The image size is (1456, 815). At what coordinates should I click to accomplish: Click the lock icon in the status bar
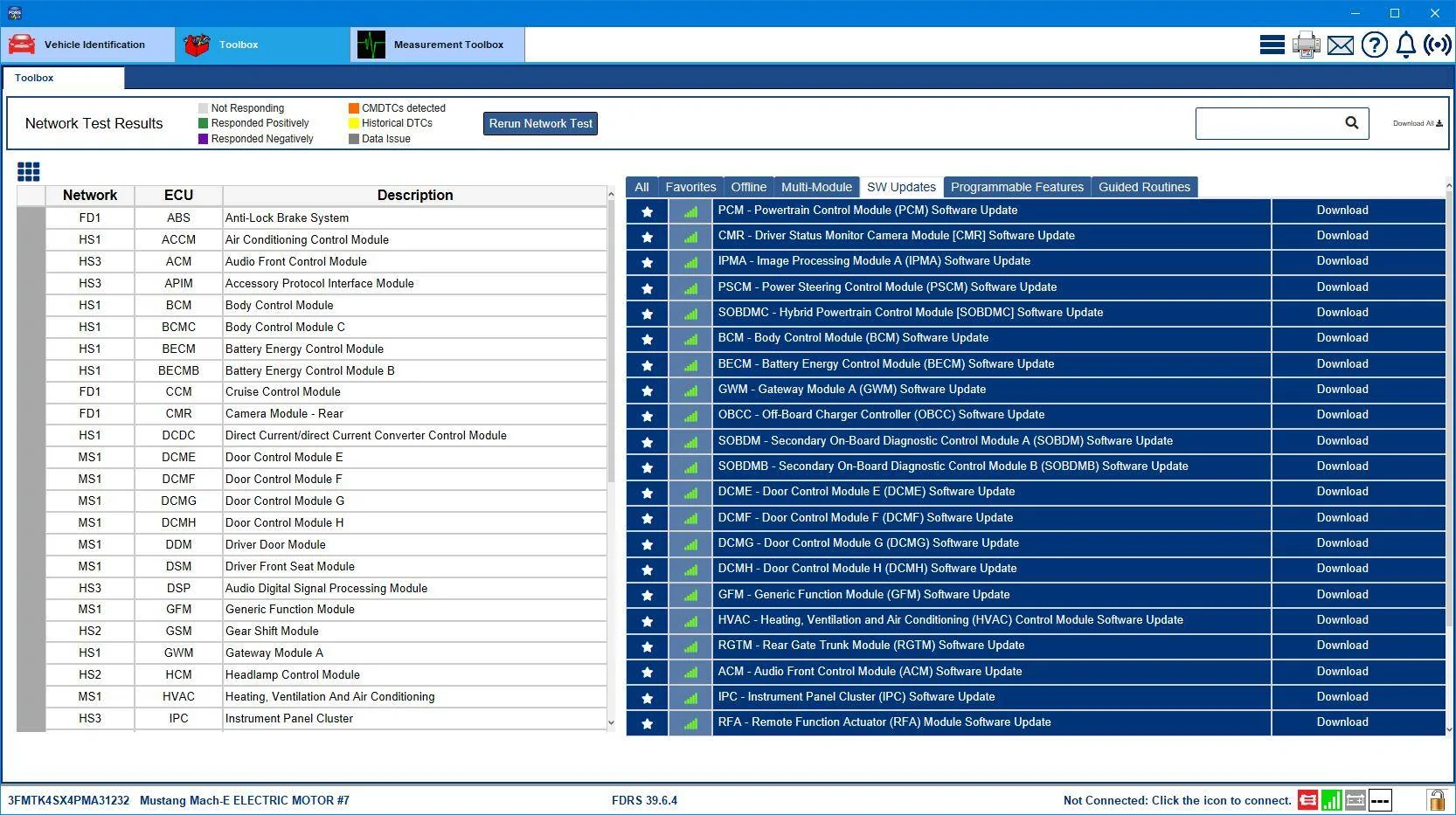(1436, 799)
